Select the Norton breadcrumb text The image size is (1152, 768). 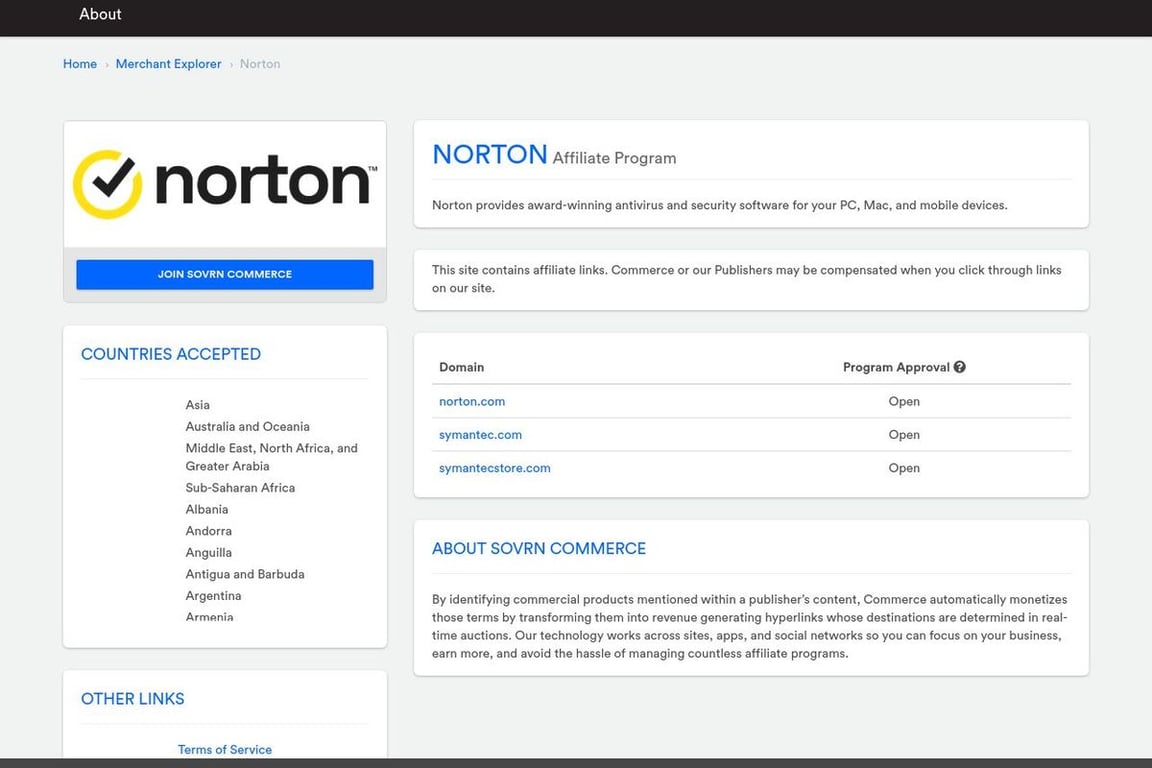[260, 64]
